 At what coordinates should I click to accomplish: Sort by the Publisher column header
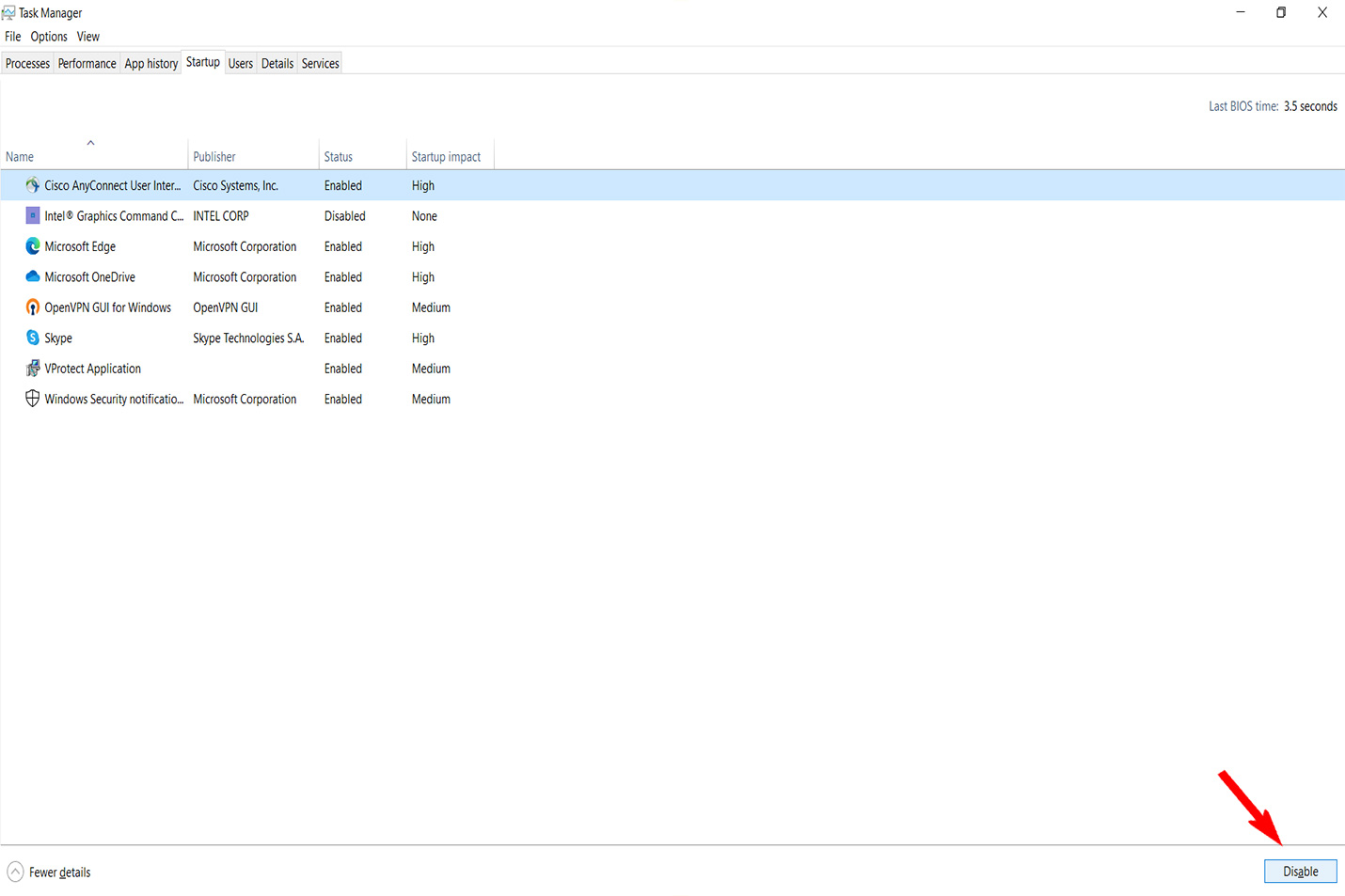click(253, 156)
